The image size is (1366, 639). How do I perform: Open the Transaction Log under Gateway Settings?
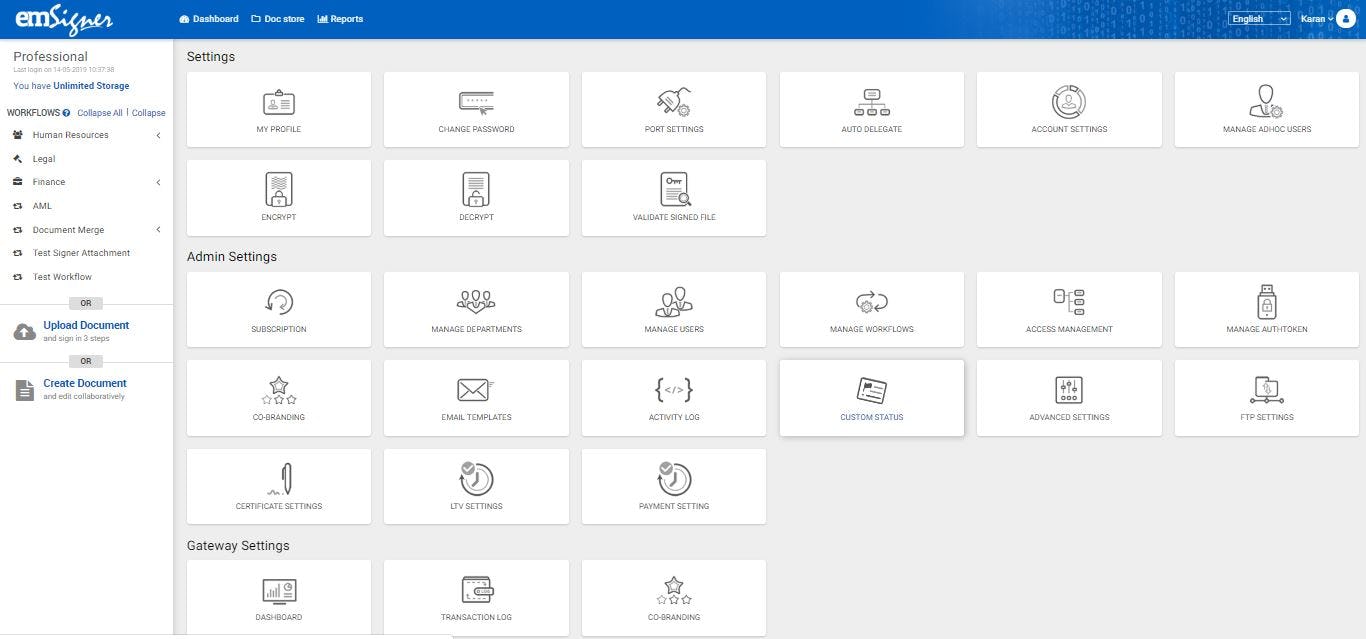[476, 597]
